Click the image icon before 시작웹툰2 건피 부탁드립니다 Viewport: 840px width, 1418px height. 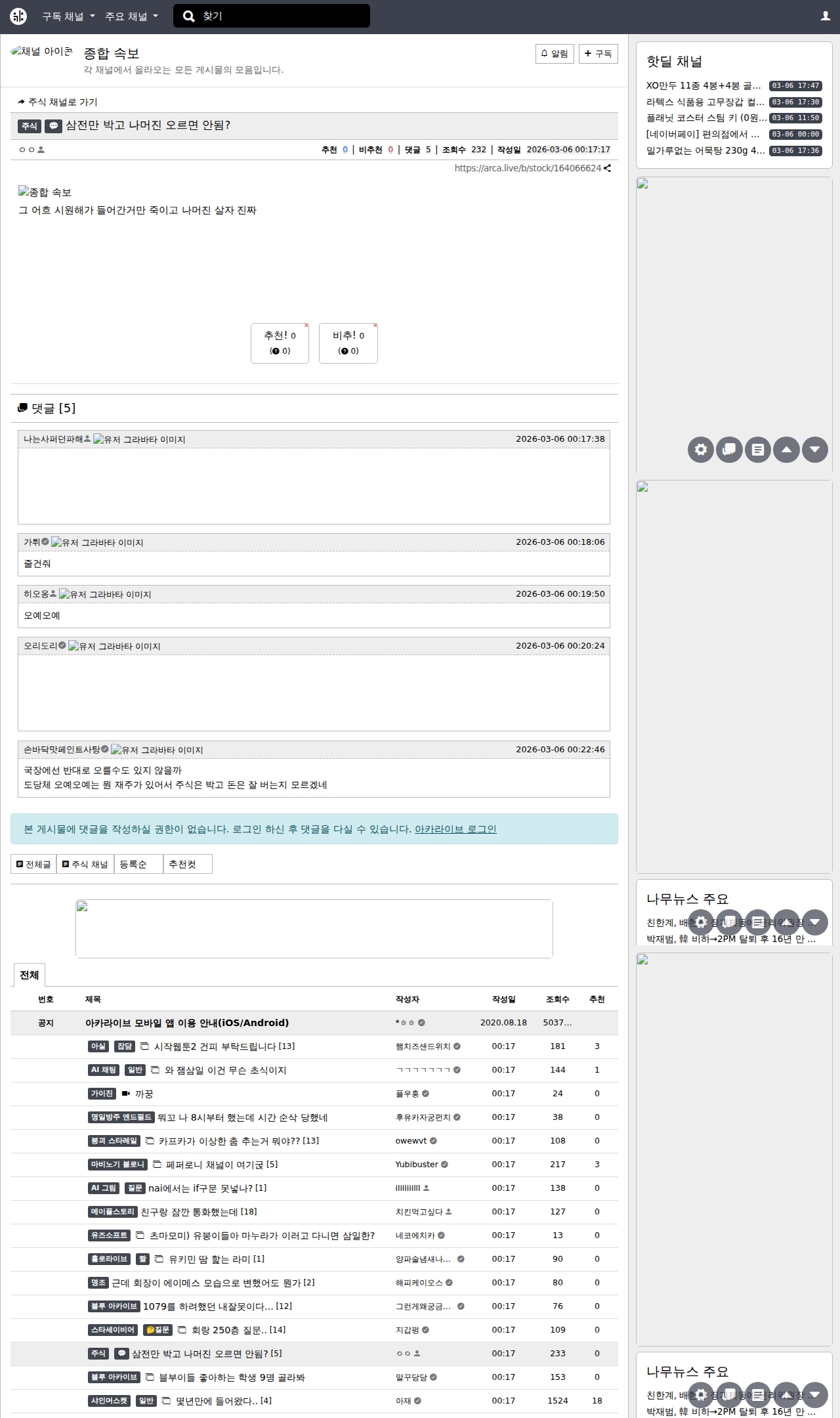[x=144, y=1046]
